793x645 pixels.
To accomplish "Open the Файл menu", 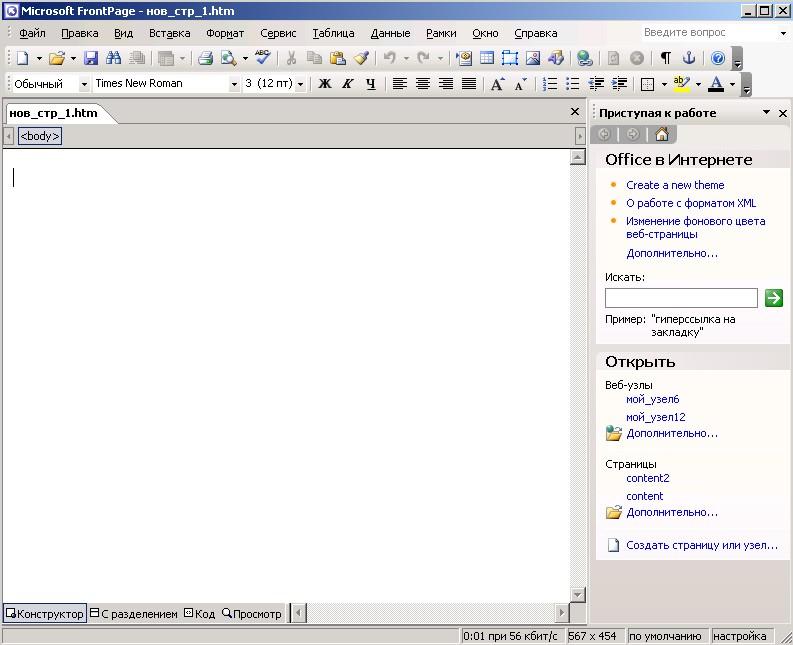I will click(x=32, y=33).
